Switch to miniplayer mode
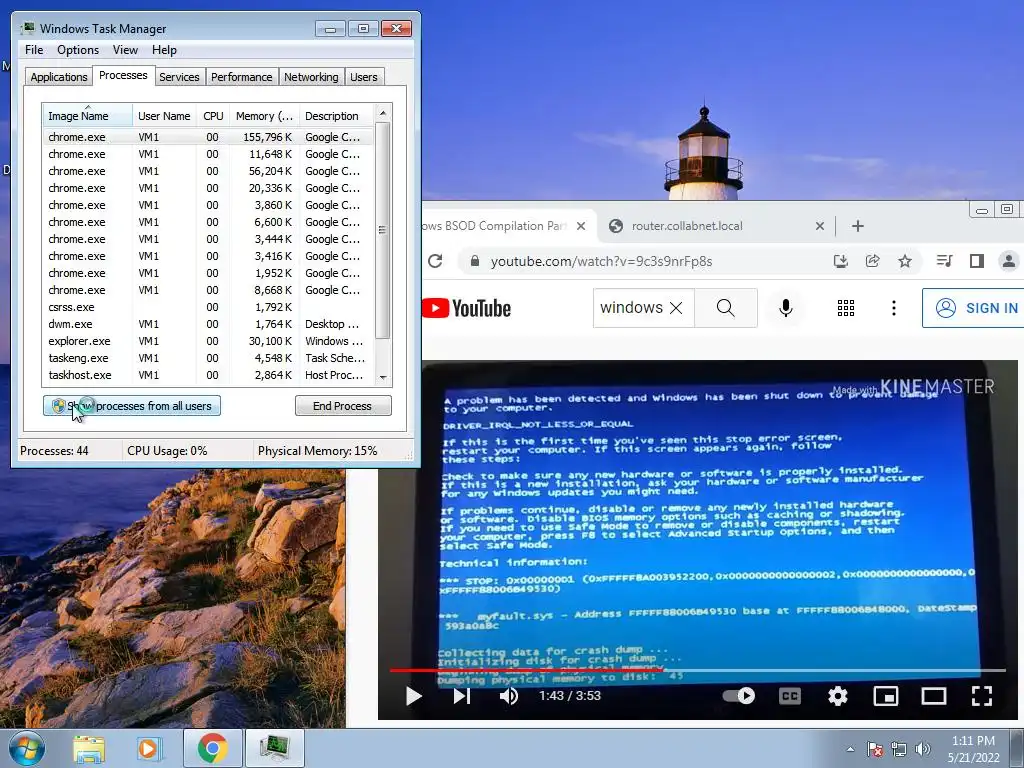Image resolution: width=1024 pixels, height=768 pixels. [886, 696]
